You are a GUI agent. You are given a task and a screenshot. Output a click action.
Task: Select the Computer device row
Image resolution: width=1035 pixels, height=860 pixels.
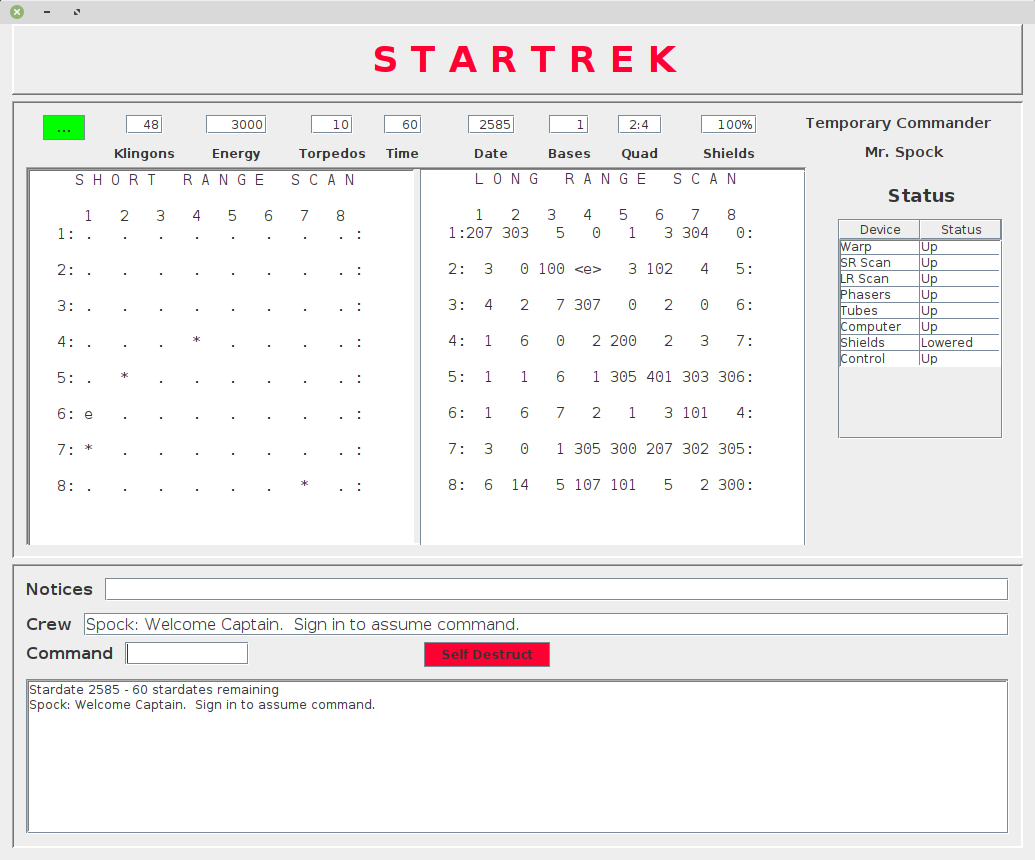919,327
